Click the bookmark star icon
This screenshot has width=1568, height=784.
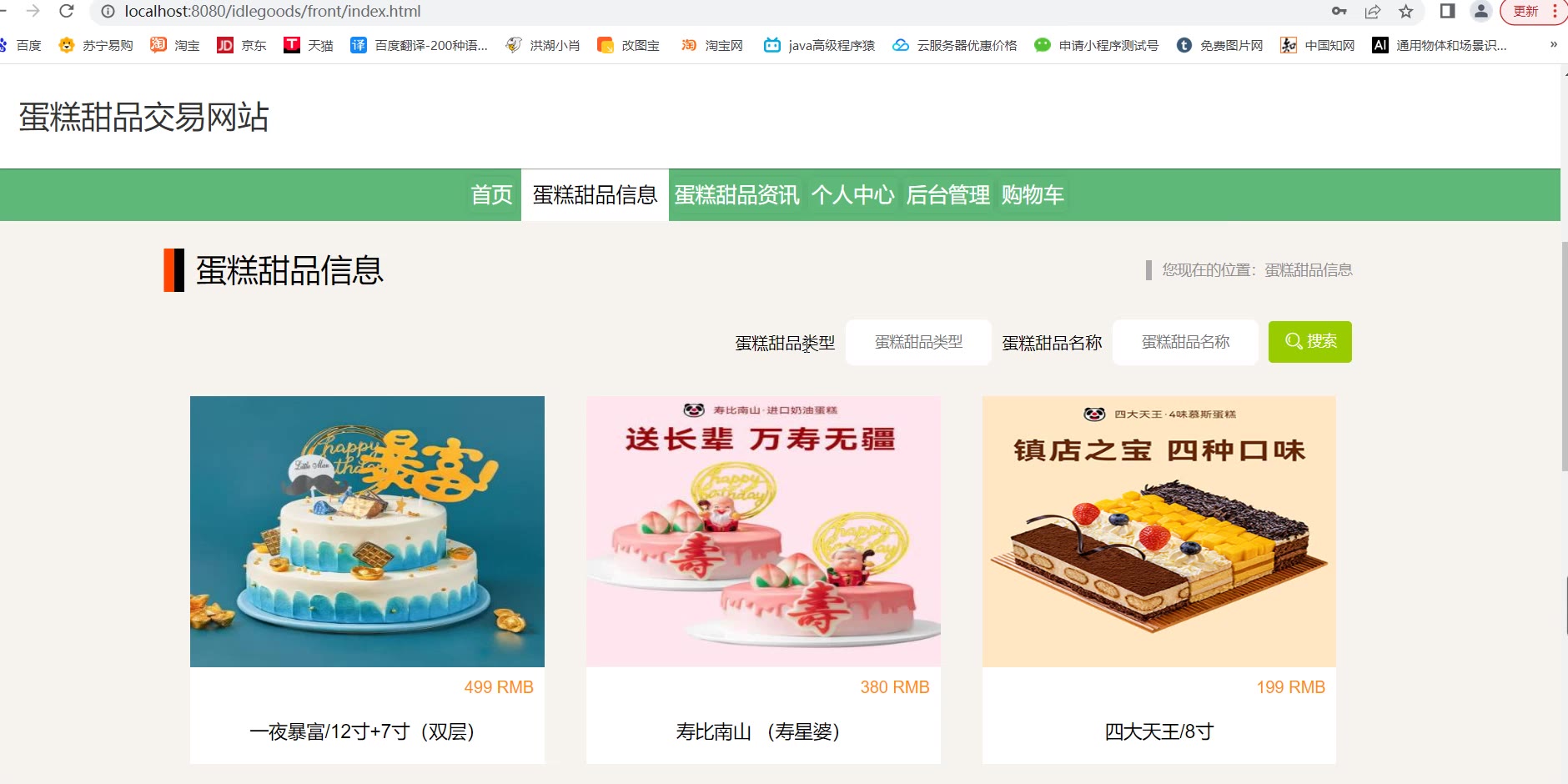[1406, 11]
